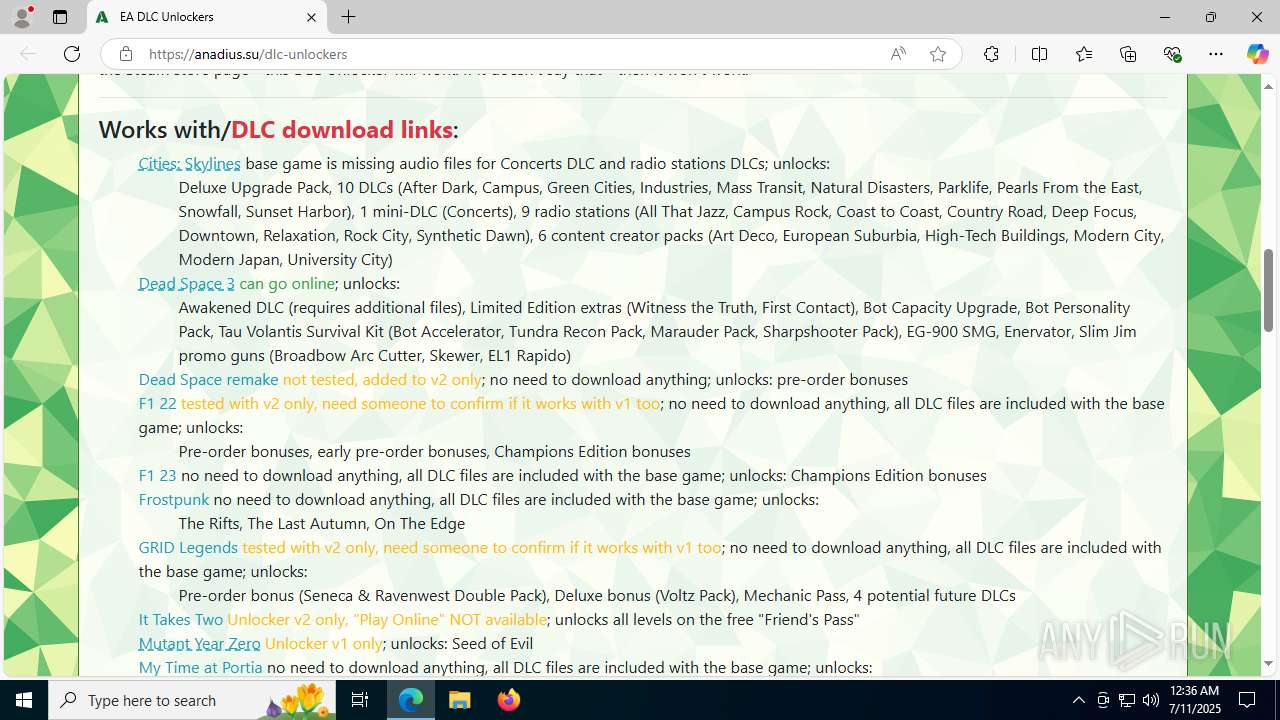Open File Explorer from taskbar
Image resolution: width=1280 pixels, height=720 pixels.
click(x=459, y=700)
